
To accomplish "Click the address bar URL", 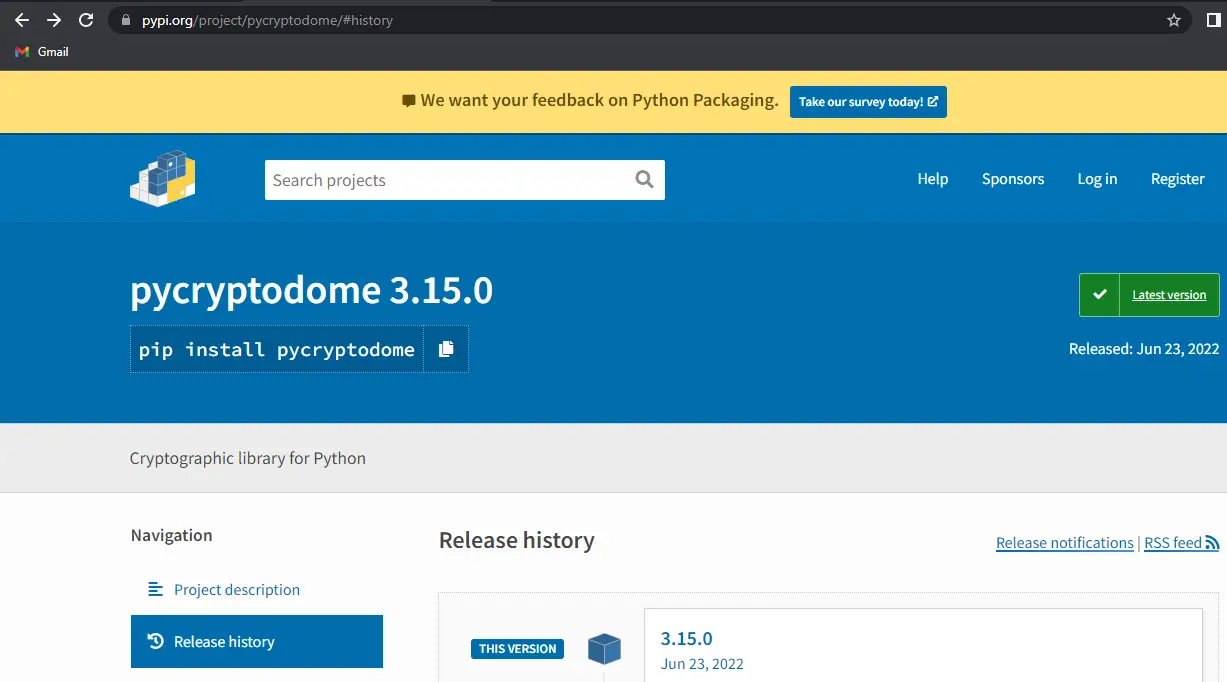I will 267,20.
